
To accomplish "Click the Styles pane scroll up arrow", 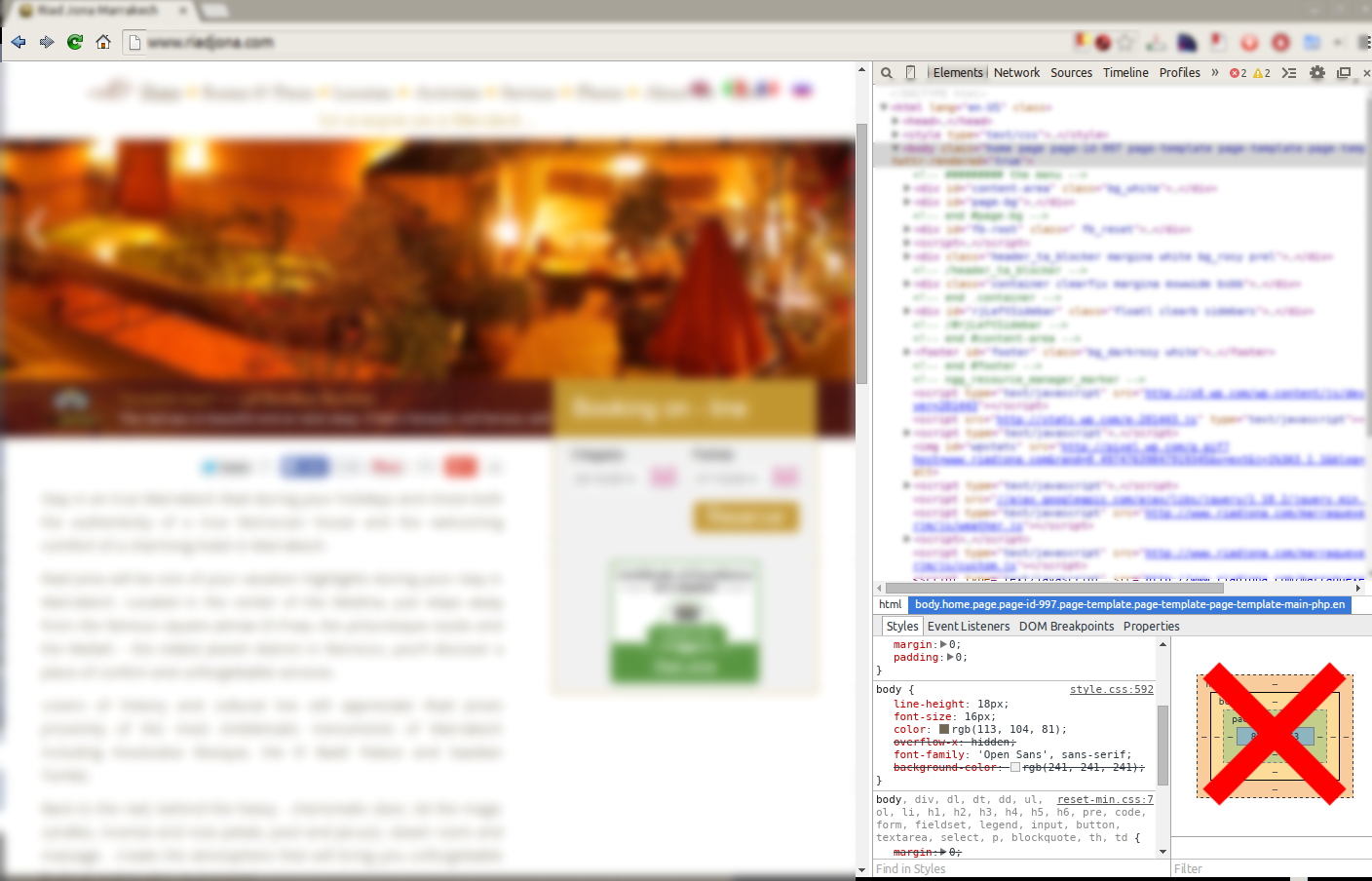I will (x=1162, y=645).
